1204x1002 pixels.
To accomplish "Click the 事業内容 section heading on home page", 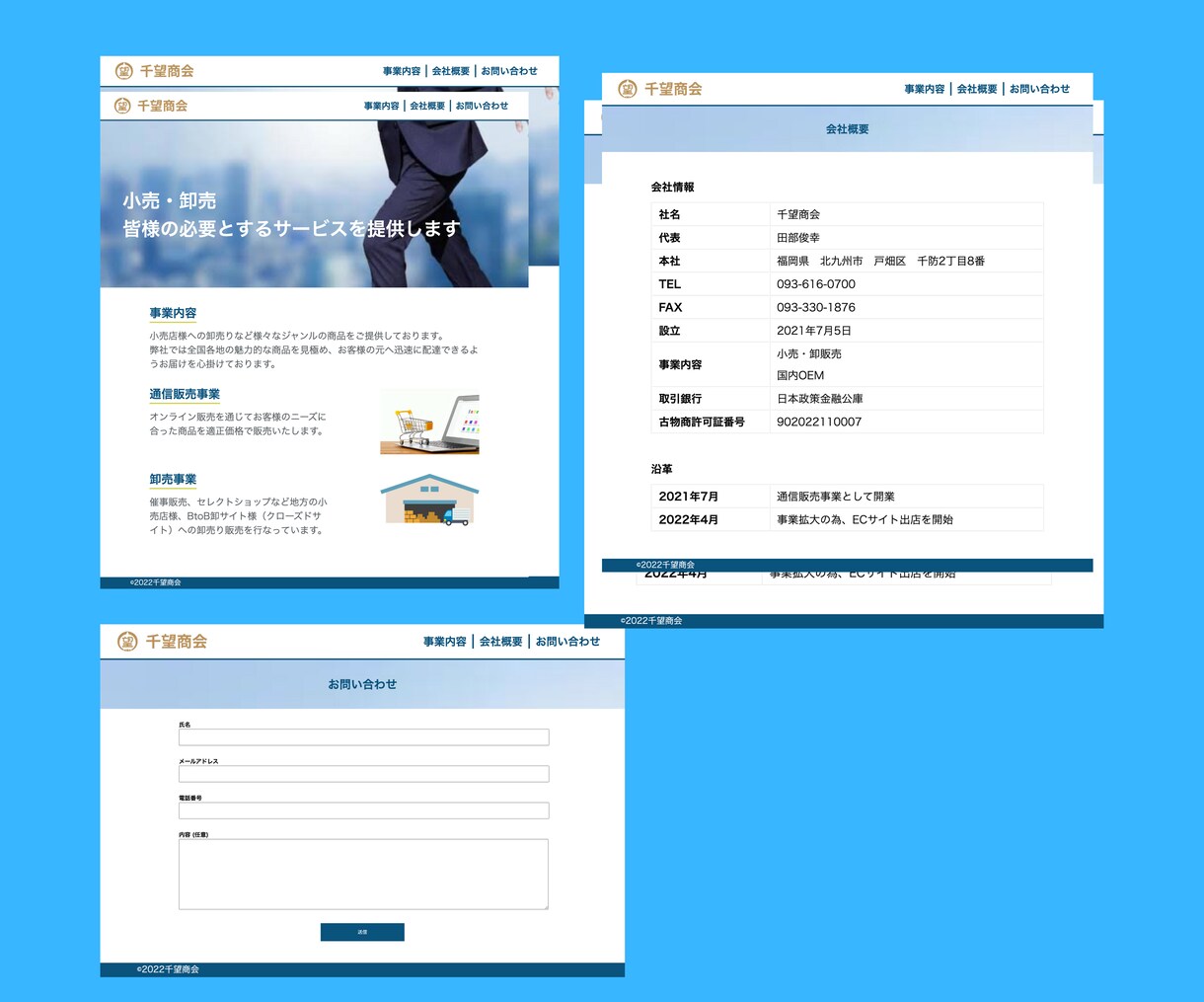I will click(173, 313).
